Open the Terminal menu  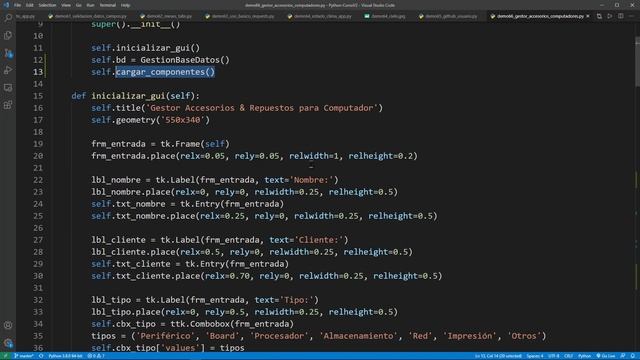[108, 5]
